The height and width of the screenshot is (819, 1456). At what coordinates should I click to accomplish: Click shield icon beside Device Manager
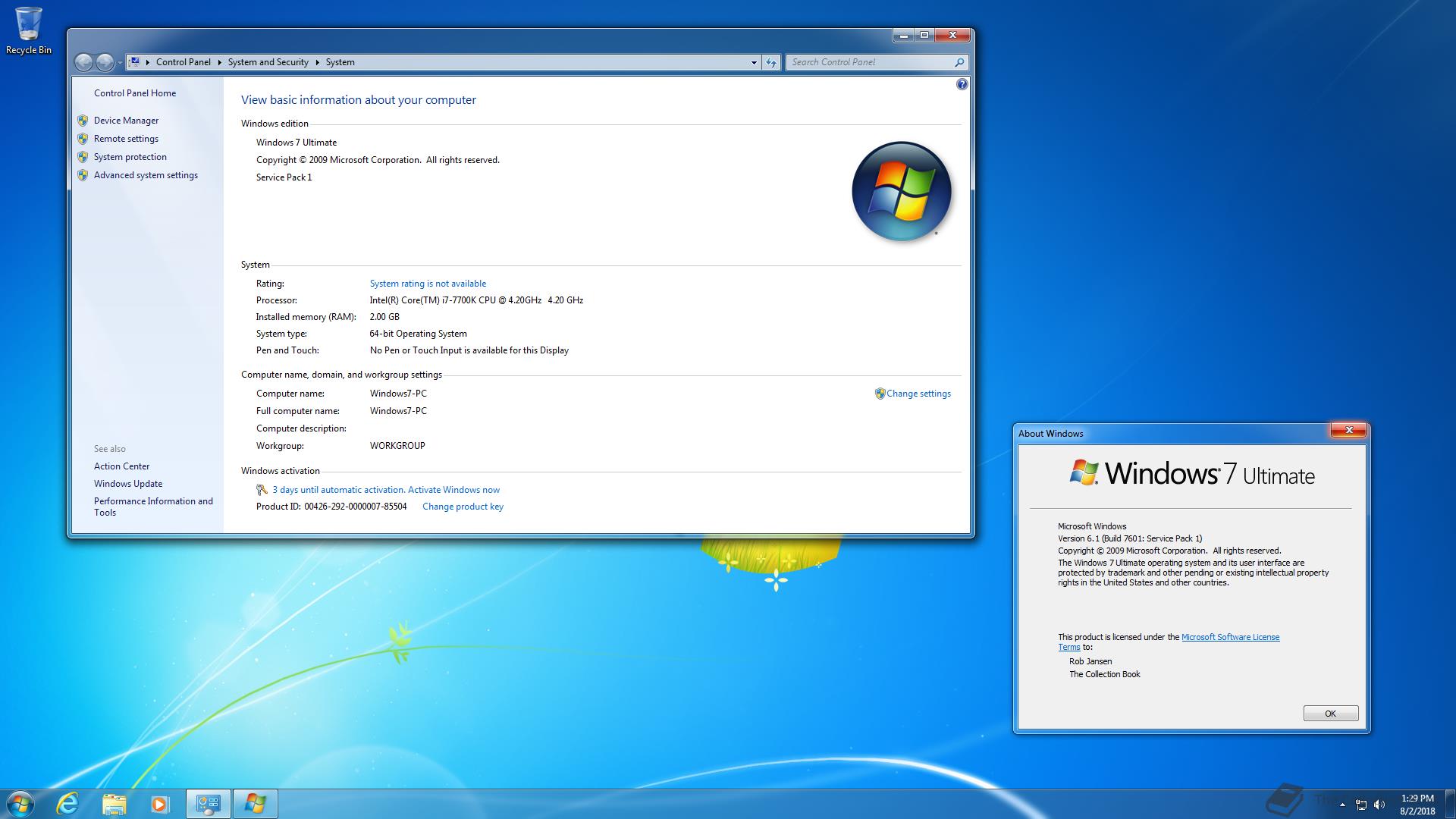pyautogui.click(x=83, y=121)
